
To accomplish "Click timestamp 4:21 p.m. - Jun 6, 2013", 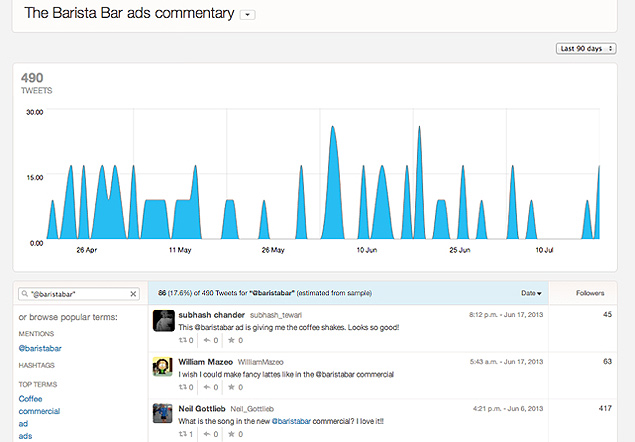I will point(508,409).
